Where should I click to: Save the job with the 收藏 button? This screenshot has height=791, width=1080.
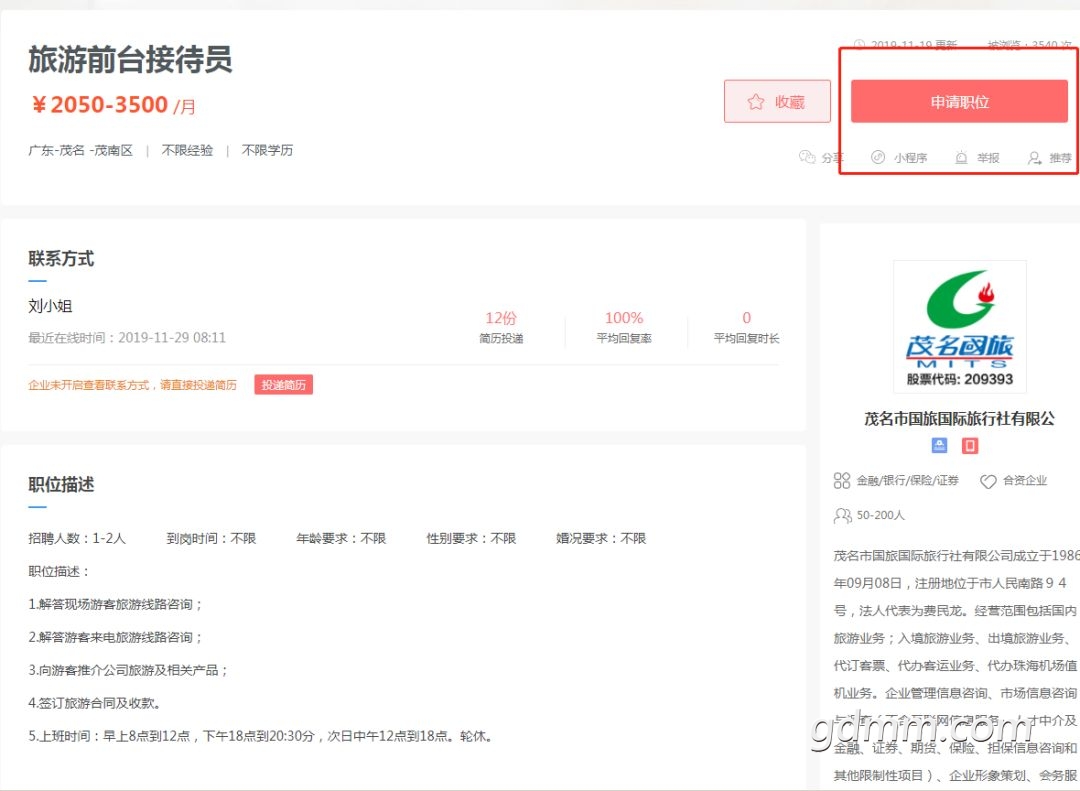pos(777,101)
